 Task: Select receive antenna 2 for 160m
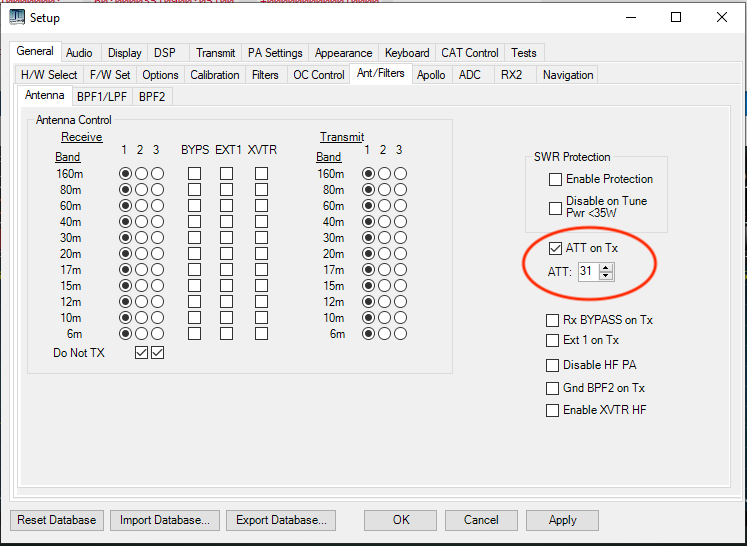pyautogui.click(x=141, y=174)
